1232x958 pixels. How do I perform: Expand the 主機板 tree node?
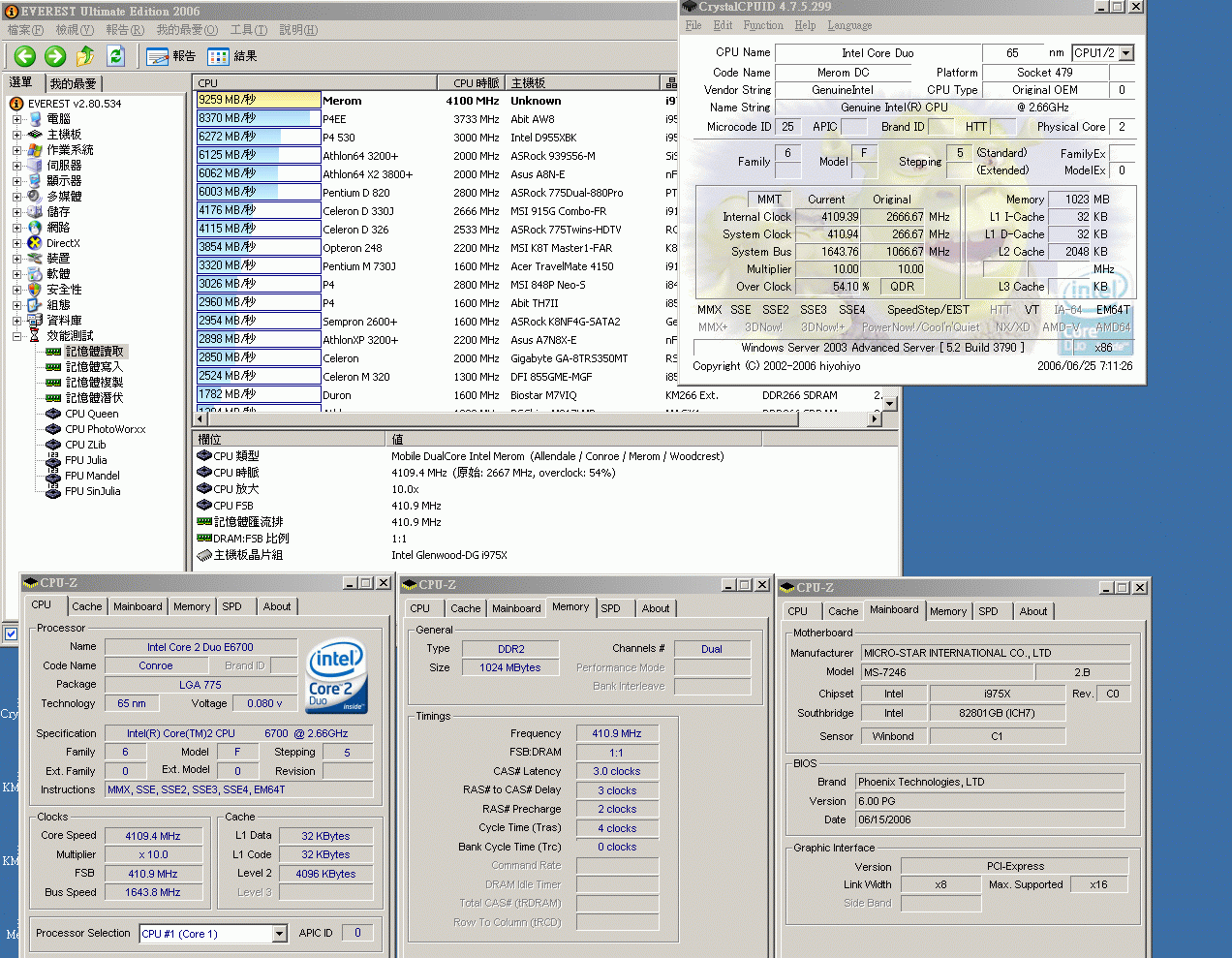16,135
